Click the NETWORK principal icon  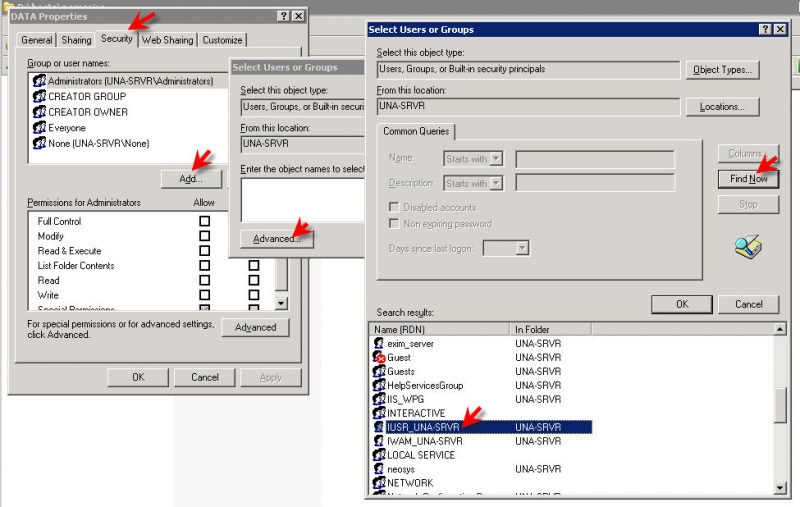(379, 482)
